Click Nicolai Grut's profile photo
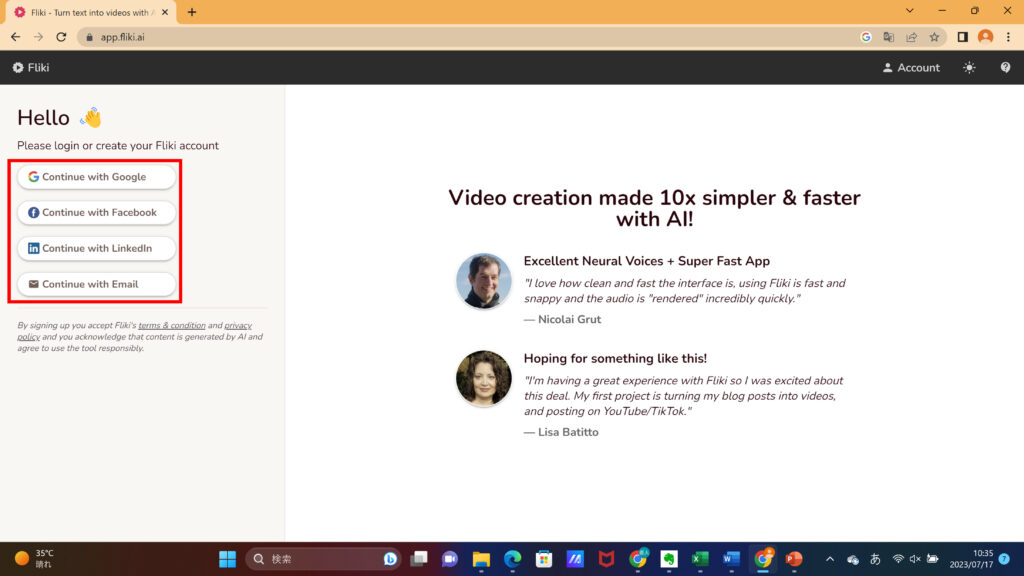 point(484,281)
